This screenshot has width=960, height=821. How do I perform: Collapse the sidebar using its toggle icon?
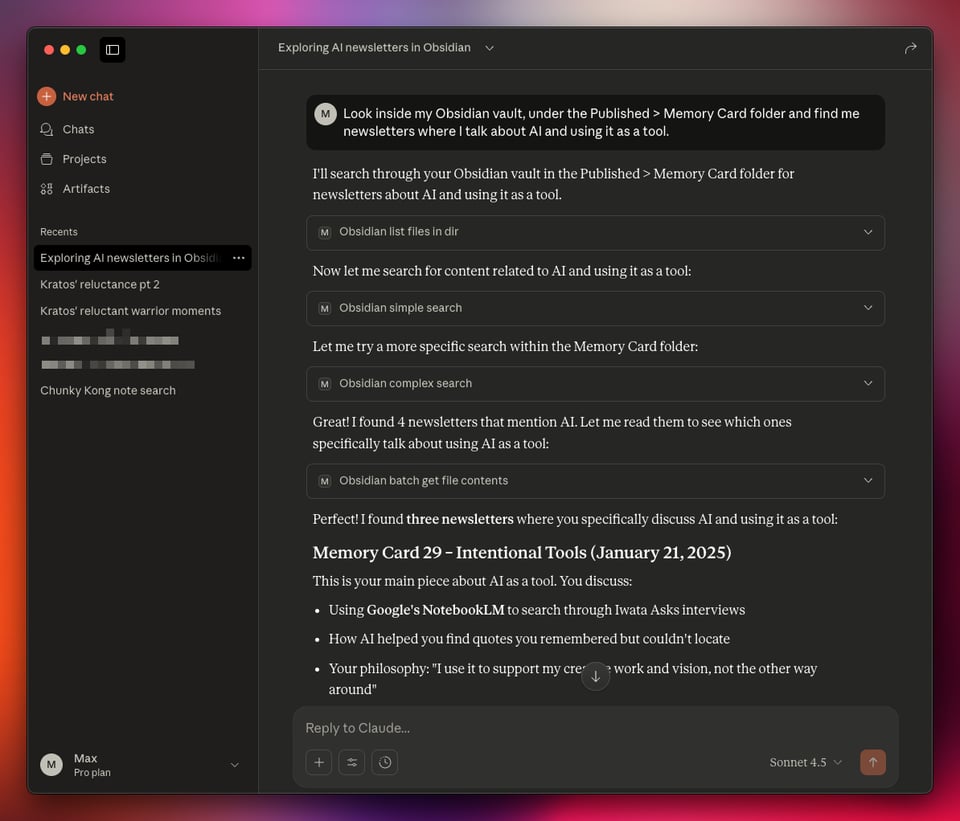click(x=112, y=49)
